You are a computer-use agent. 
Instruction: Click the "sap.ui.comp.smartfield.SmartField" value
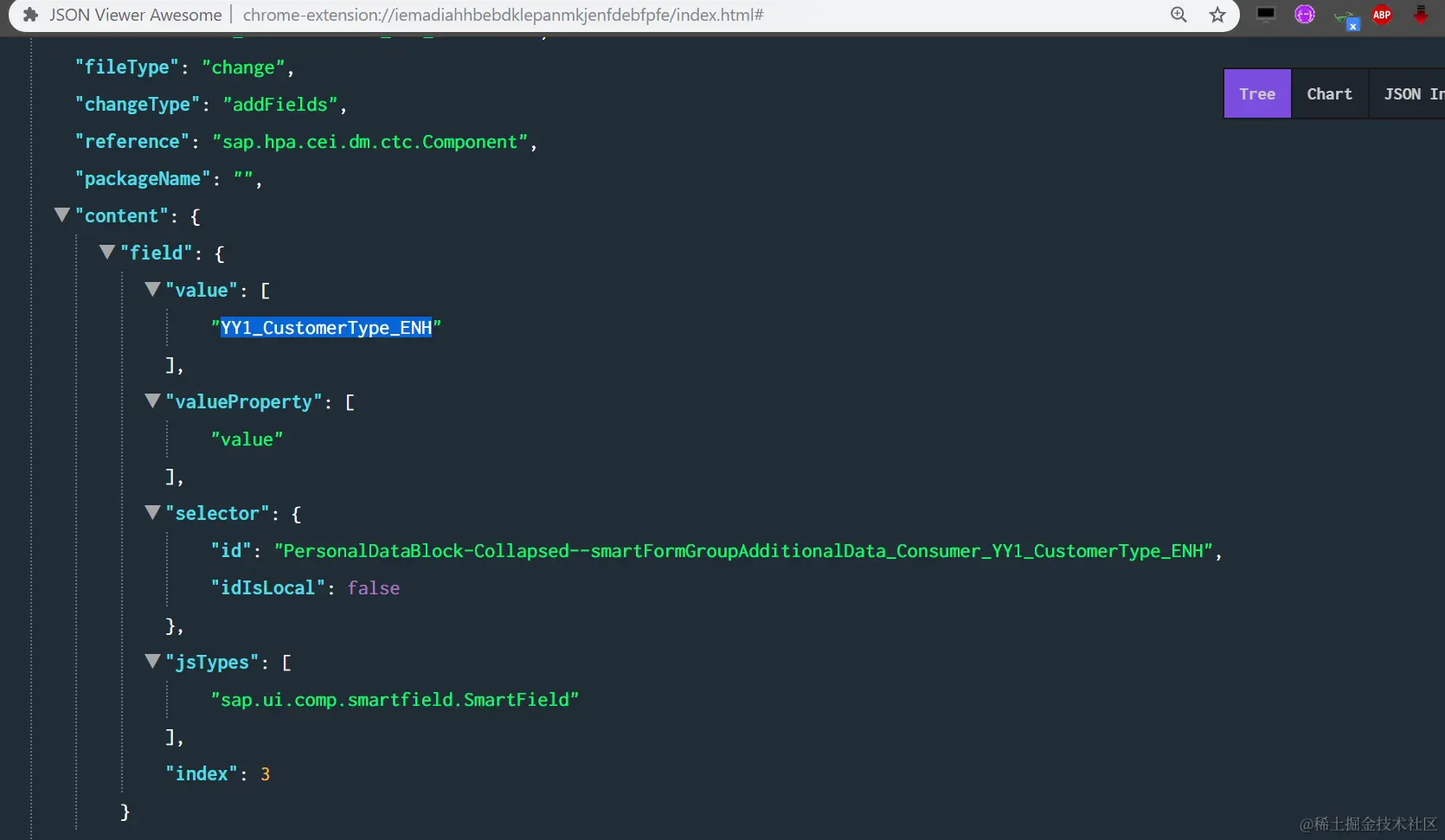point(395,700)
